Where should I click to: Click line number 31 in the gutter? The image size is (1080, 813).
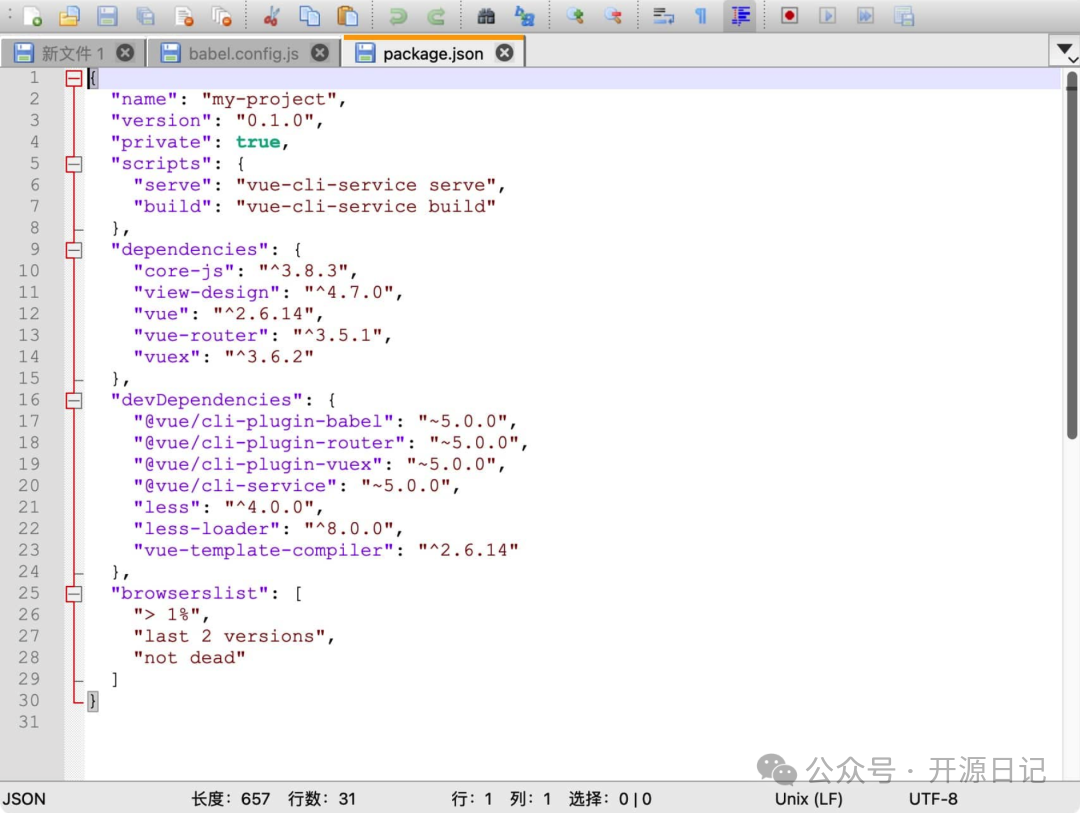29,722
